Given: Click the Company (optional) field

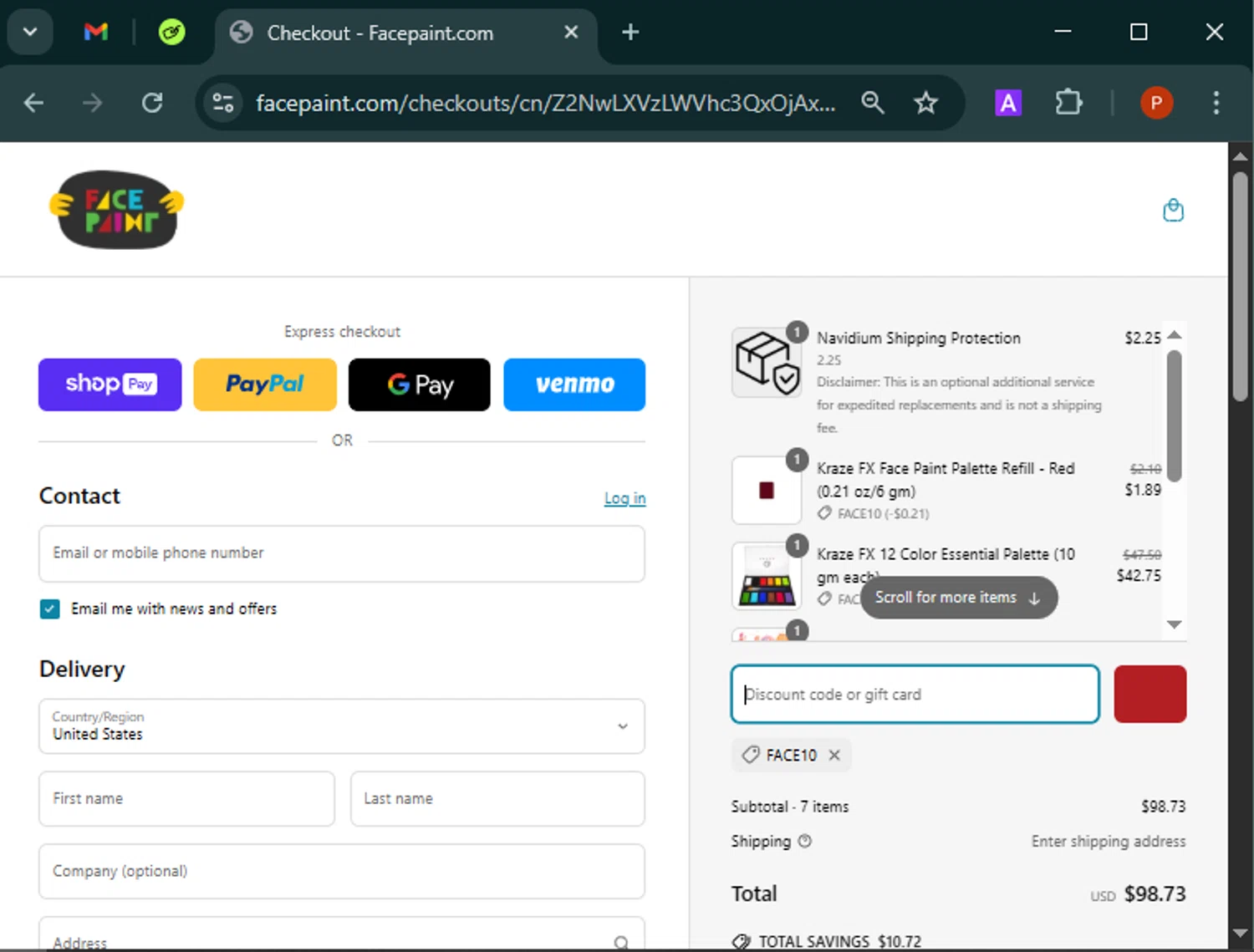Looking at the screenshot, I should 342,871.
